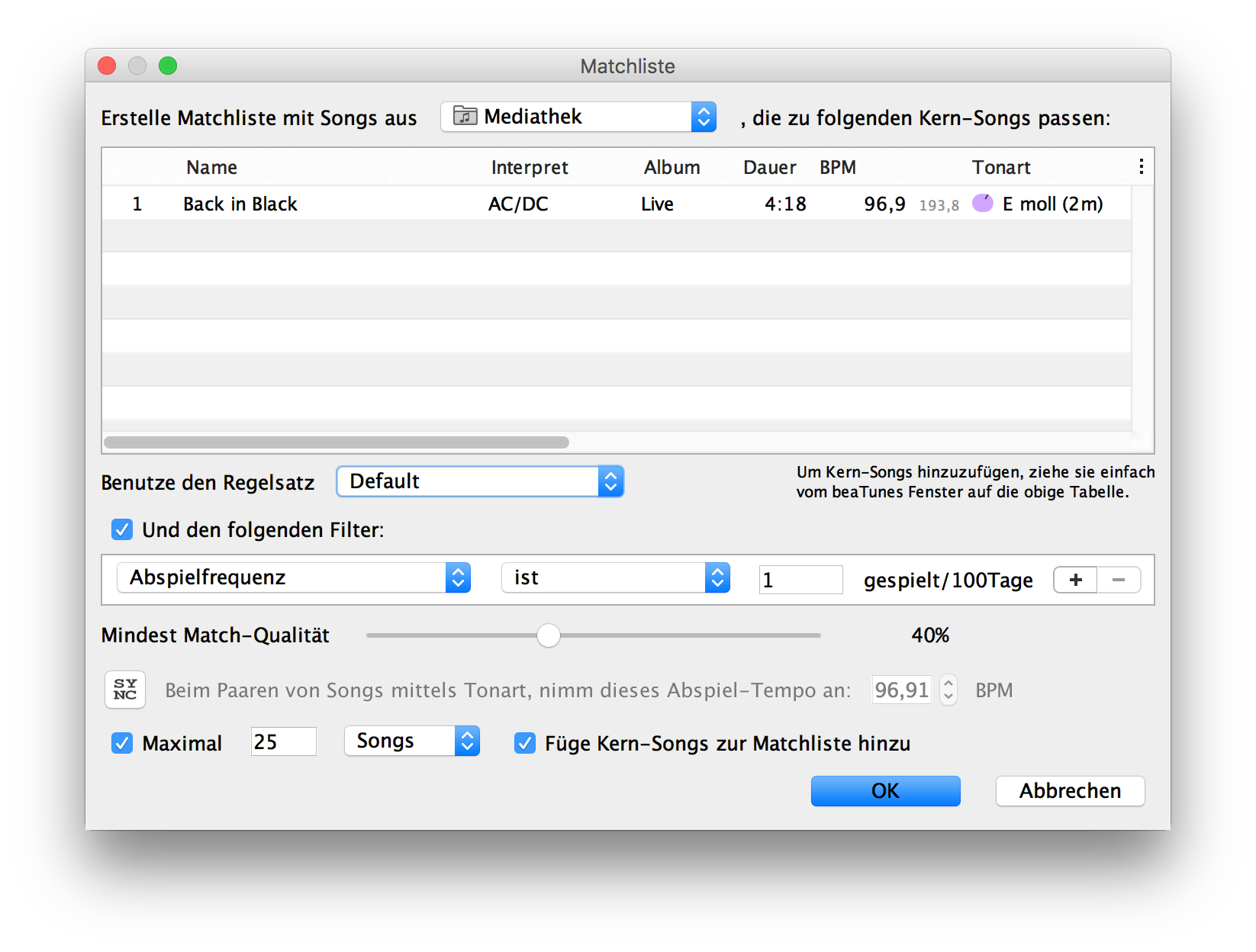Open the 'Abspielfrequenz' filter dropdown

294,577
